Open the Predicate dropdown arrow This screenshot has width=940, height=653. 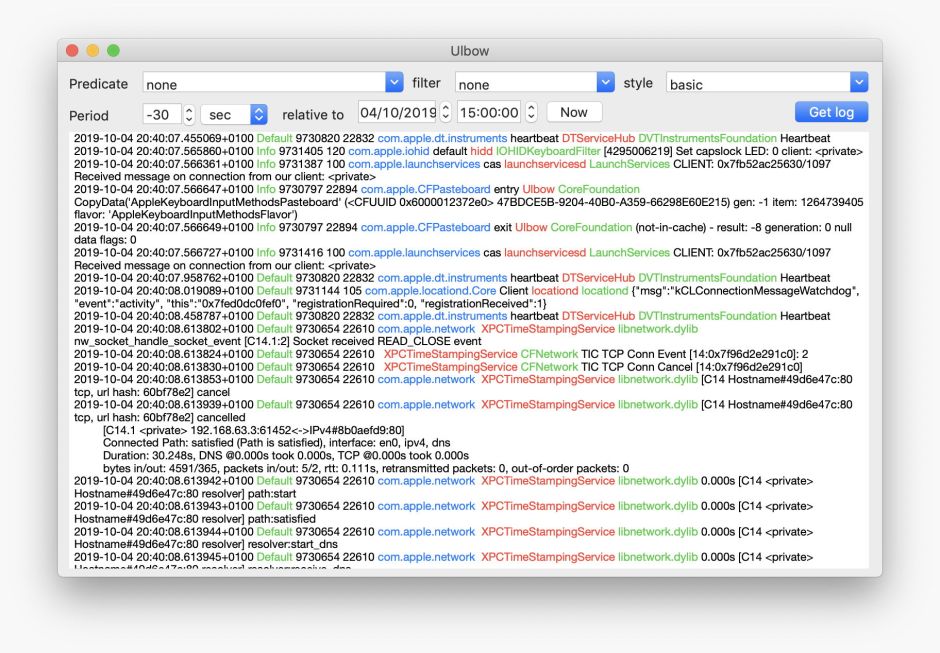point(394,83)
